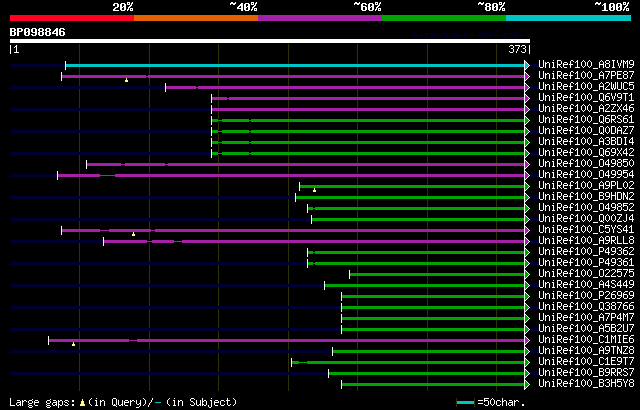Click the yellow query-gap marker under A7PE87
This screenshot has width=640, height=410.
point(127,80)
